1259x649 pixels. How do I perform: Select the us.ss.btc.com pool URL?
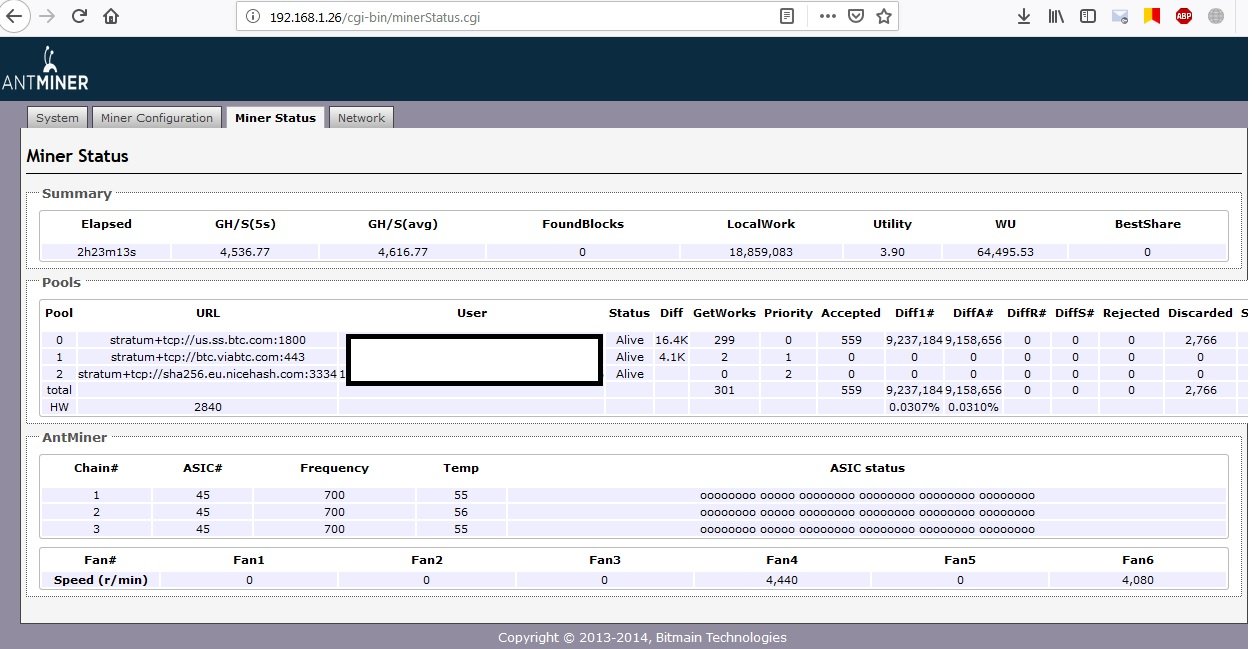click(x=208, y=340)
